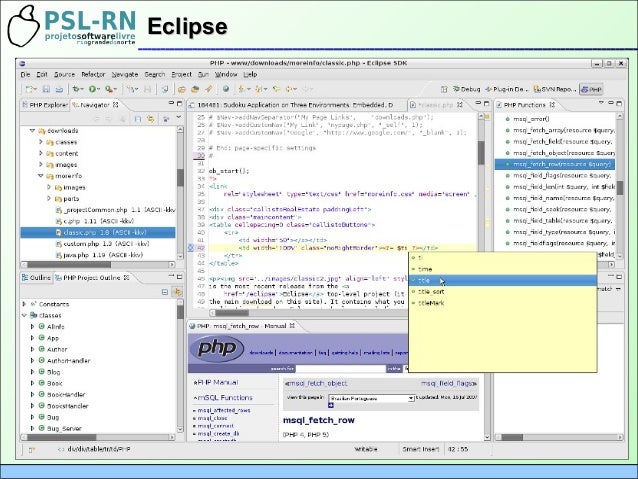Click the msql_error() function entry
This screenshot has width=638, height=479.
click(x=531, y=119)
